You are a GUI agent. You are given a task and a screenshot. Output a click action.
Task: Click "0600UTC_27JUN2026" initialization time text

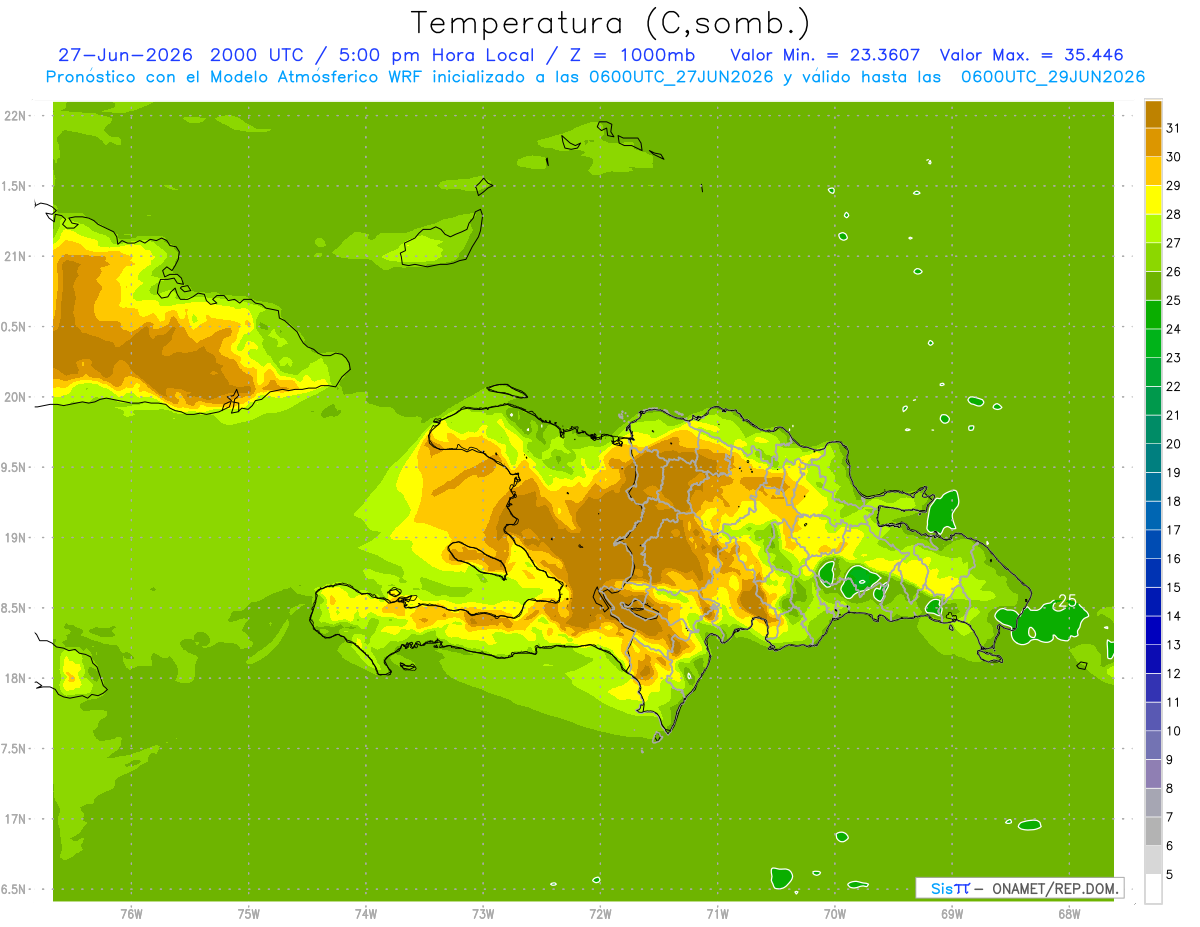tap(680, 77)
